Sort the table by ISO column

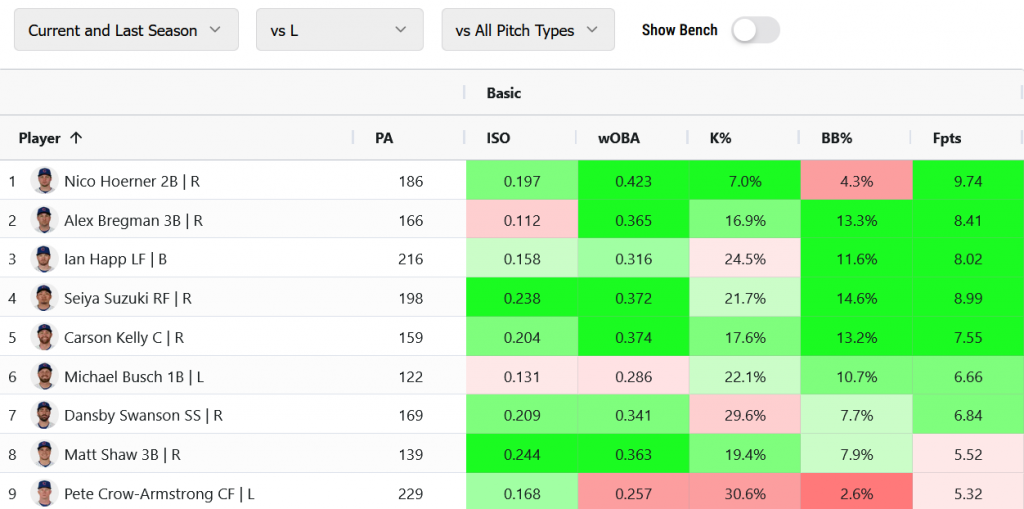tap(498, 138)
